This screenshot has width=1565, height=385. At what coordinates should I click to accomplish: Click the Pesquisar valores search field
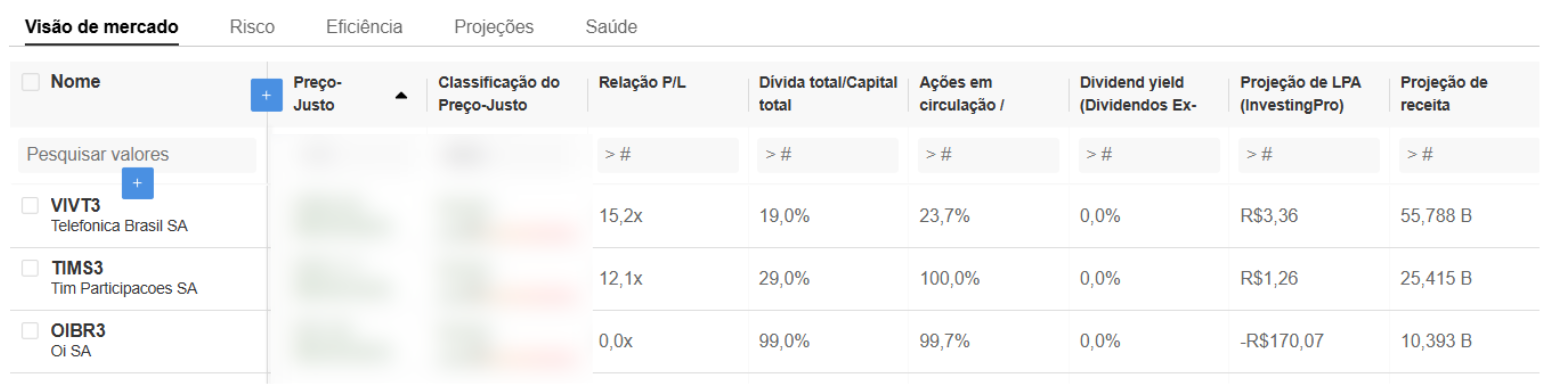click(x=137, y=155)
